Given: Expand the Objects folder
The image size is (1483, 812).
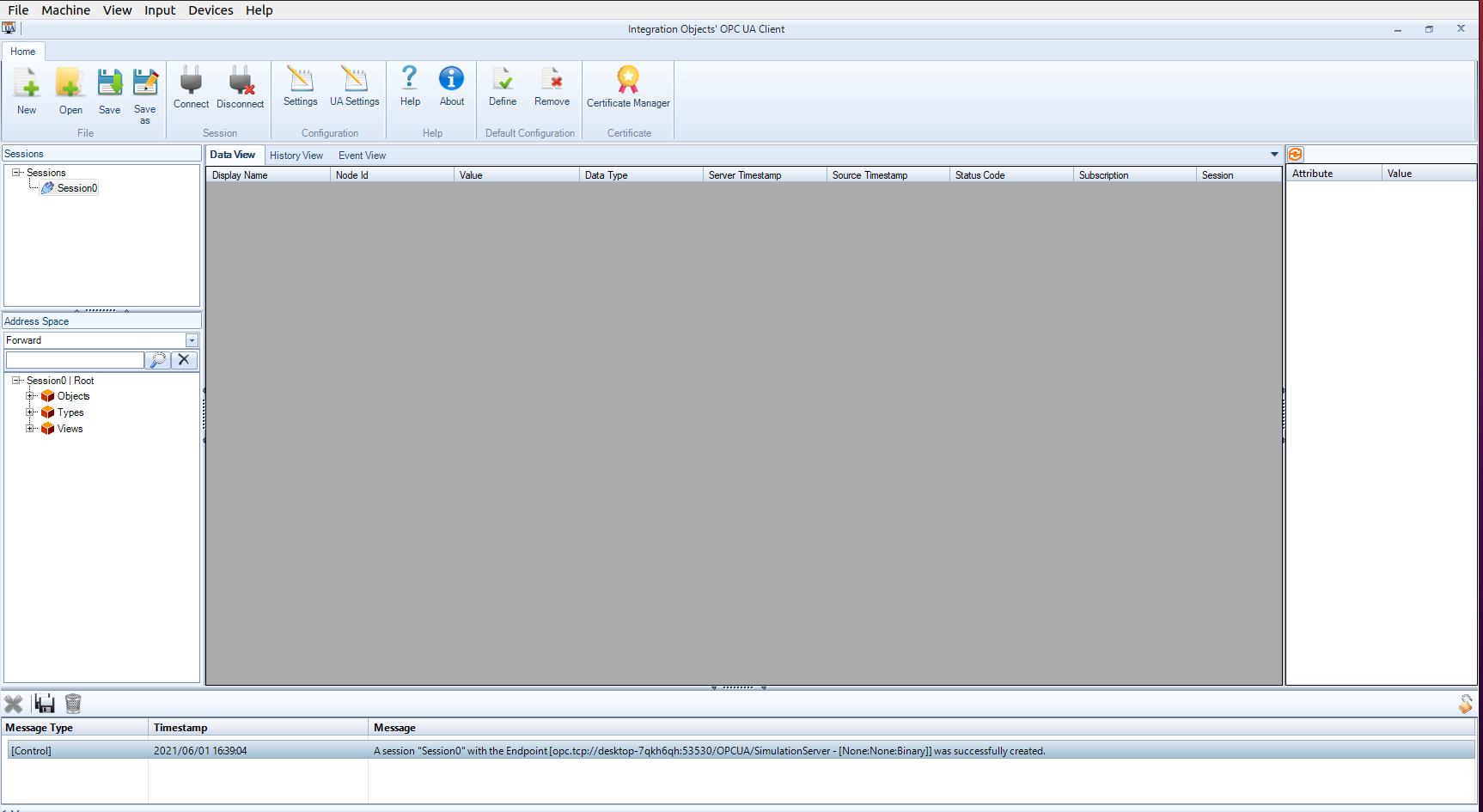Looking at the screenshot, I should (30, 396).
